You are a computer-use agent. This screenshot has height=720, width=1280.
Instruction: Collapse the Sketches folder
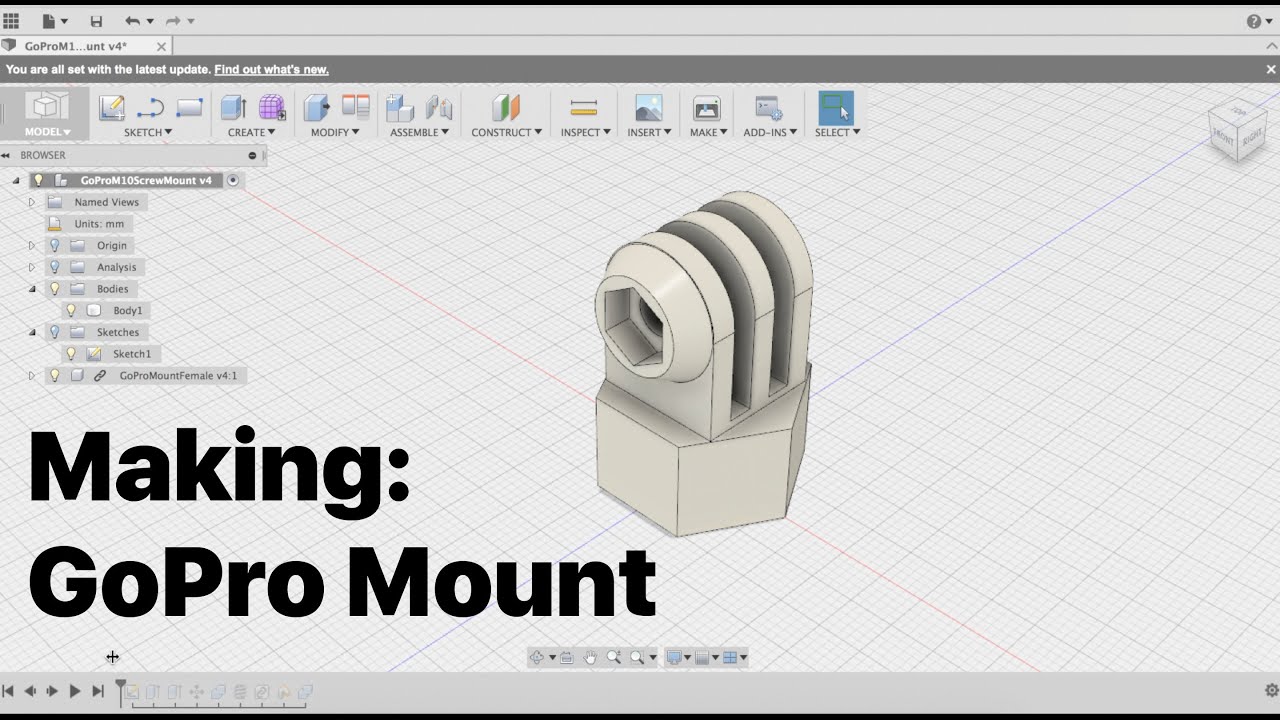click(32, 332)
